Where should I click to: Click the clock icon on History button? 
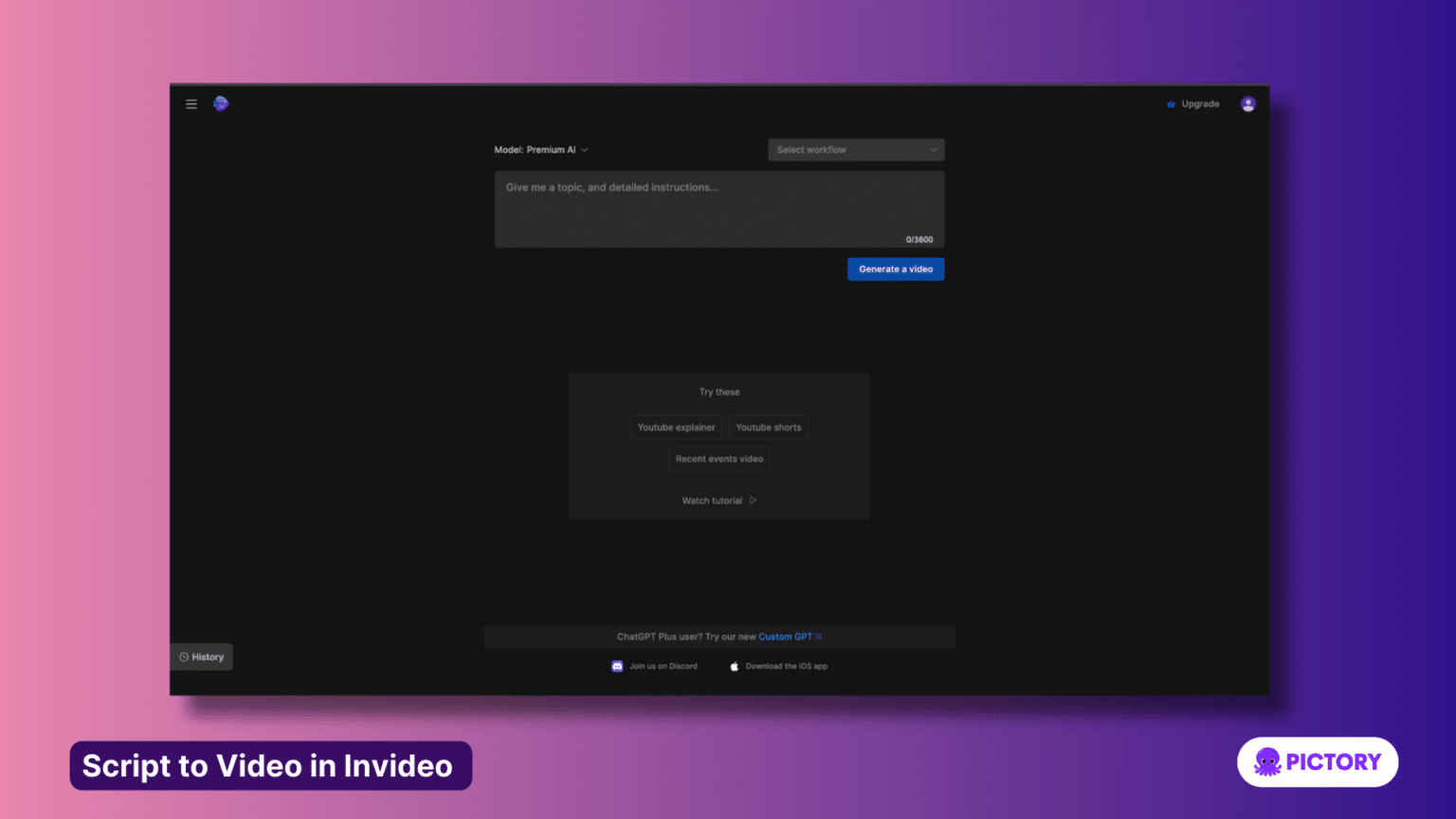click(x=184, y=656)
